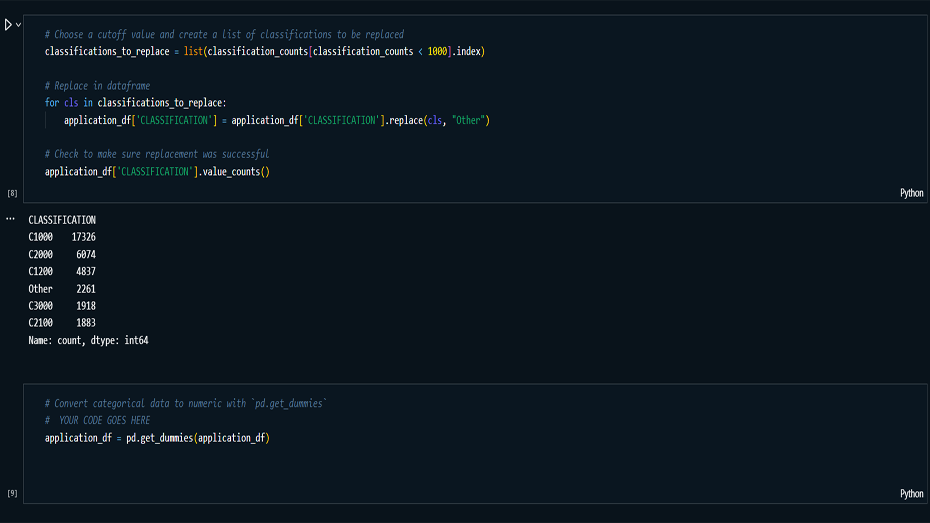Place cursor on the value_counts() line
The height and width of the screenshot is (523, 930).
[157, 172]
